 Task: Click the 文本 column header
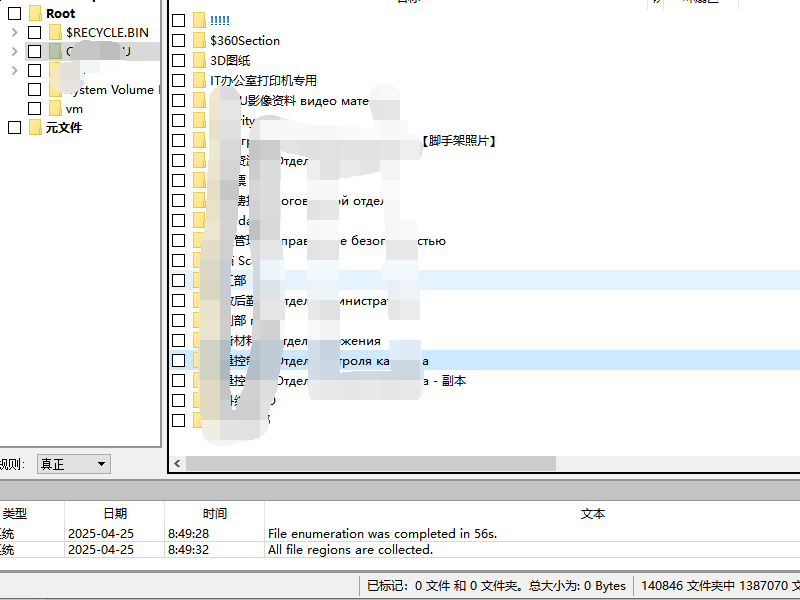click(532, 513)
